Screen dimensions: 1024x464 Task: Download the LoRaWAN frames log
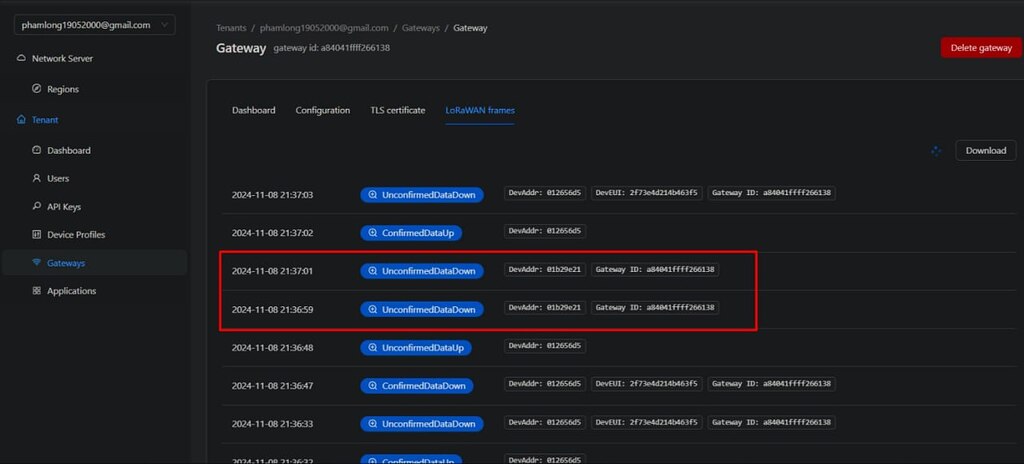[x=985, y=151]
